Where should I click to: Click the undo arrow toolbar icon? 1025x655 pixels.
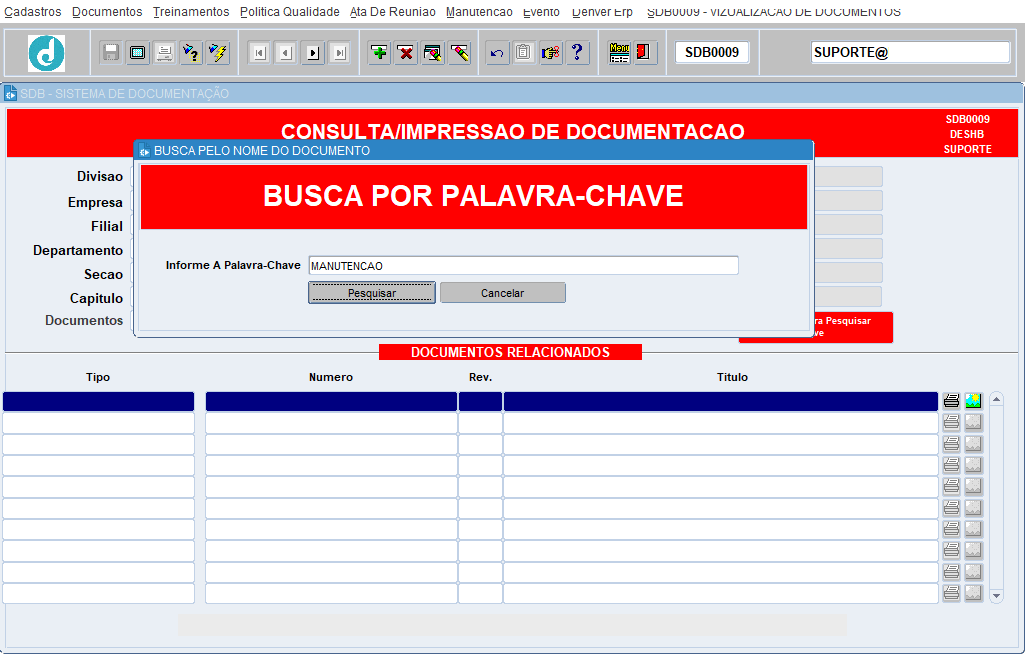coord(497,53)
